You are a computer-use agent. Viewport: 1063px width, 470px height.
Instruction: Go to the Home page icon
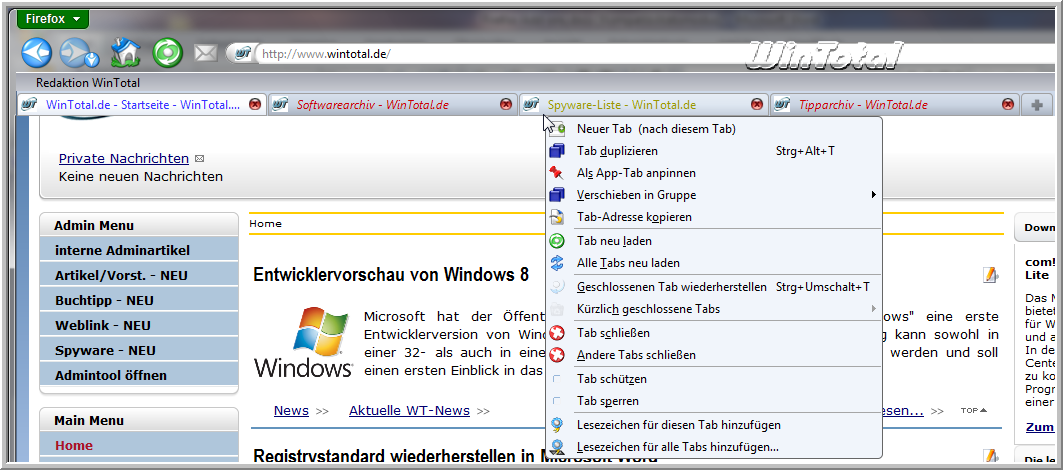(125, 53)
